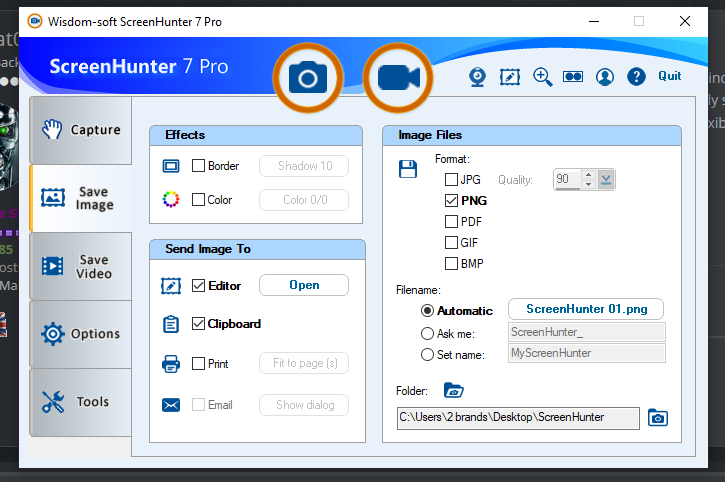Close the ScreenHunter window
Image resolution: width=725 pixels, height=482 pixels.
[x=685, y=21]
